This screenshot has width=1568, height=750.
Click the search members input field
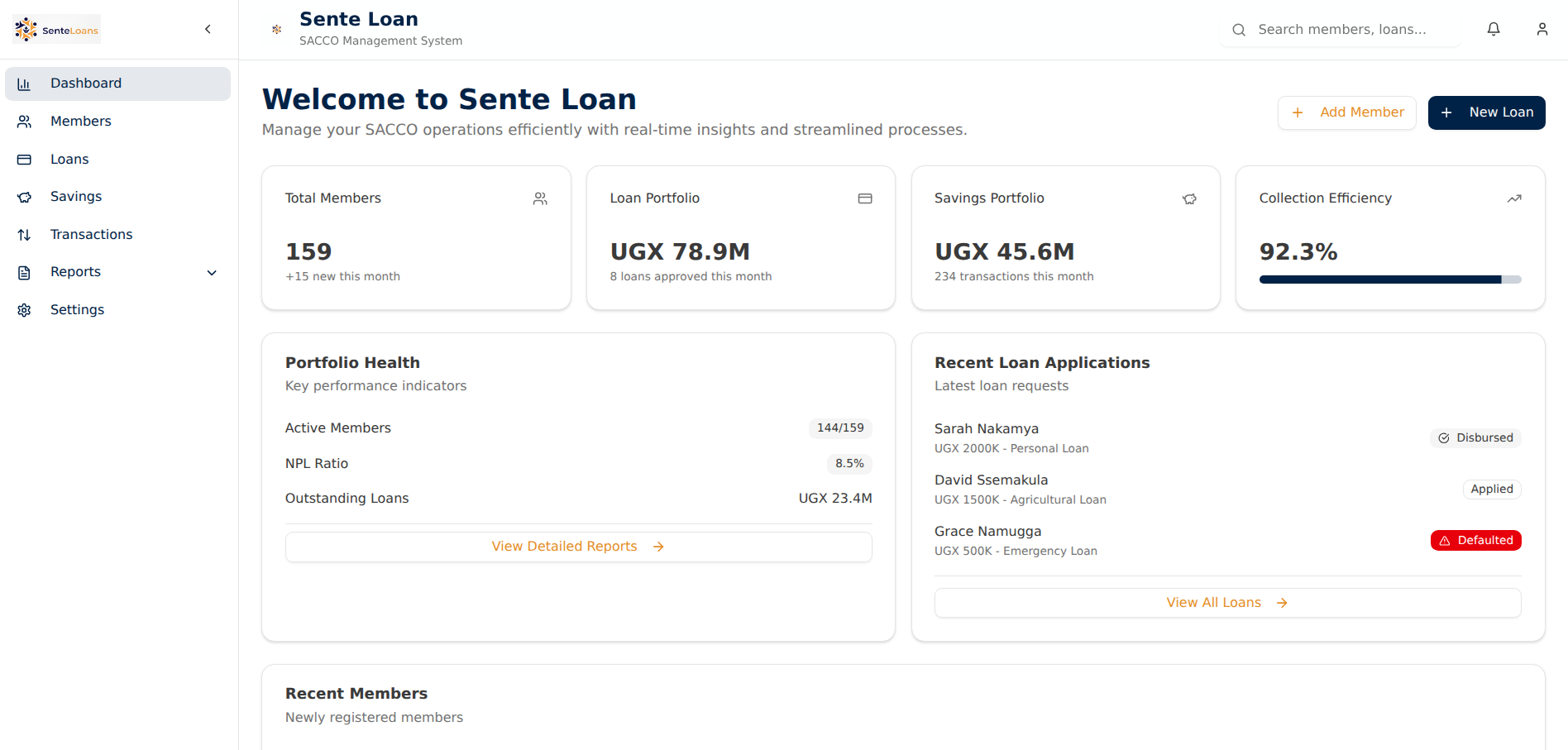(x=1341, y=29)
